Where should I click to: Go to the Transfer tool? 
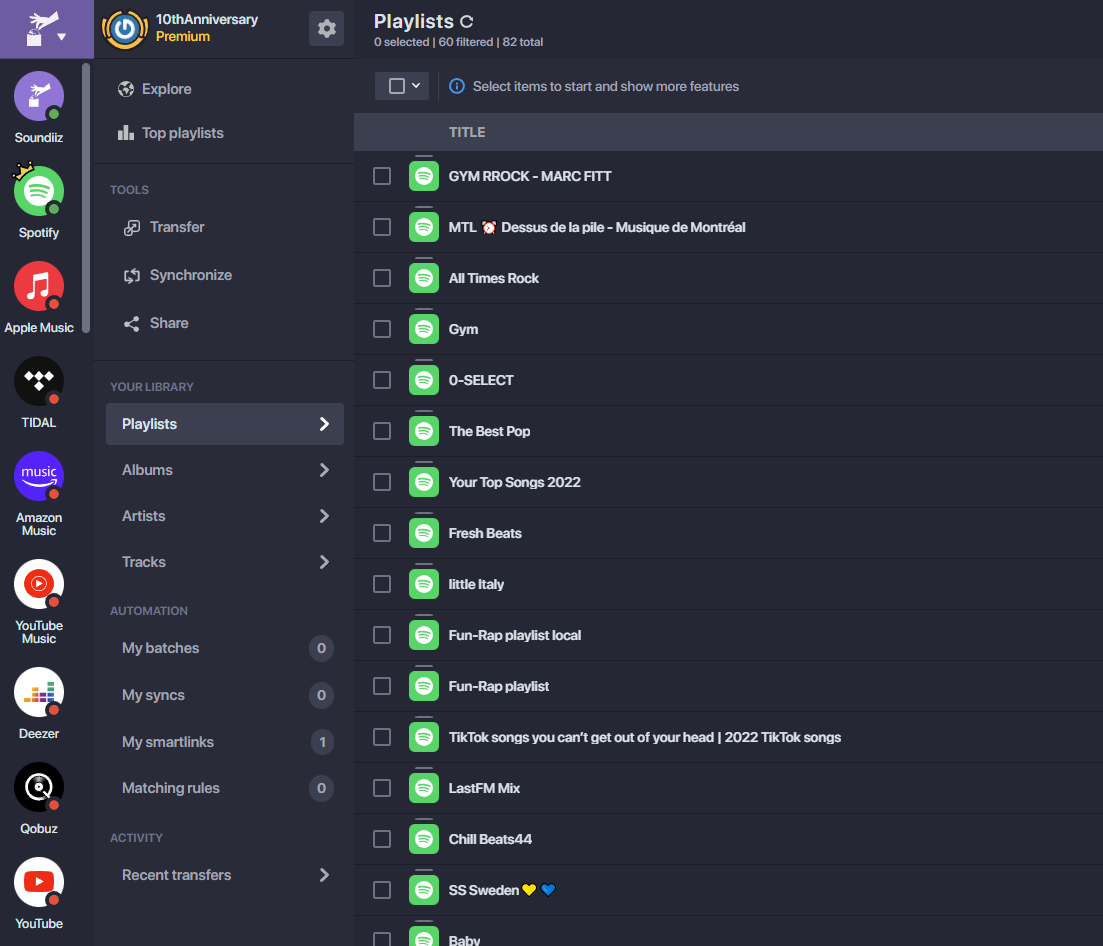point(176,227)
